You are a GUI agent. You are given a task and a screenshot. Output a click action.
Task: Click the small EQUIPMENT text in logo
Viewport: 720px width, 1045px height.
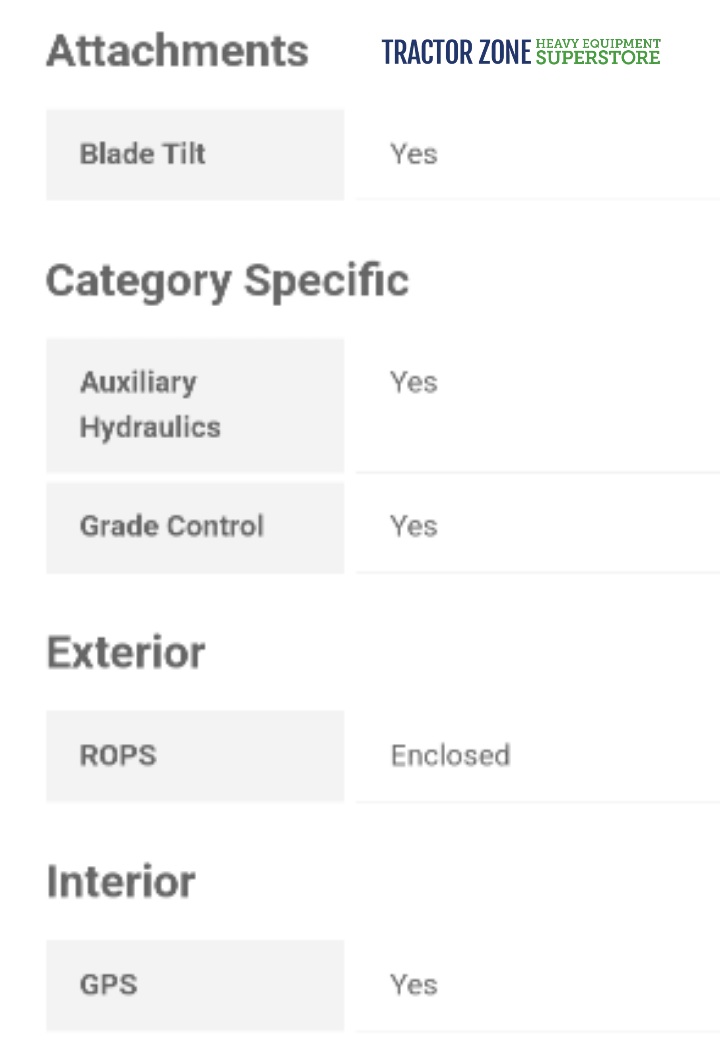click(621, 44)
